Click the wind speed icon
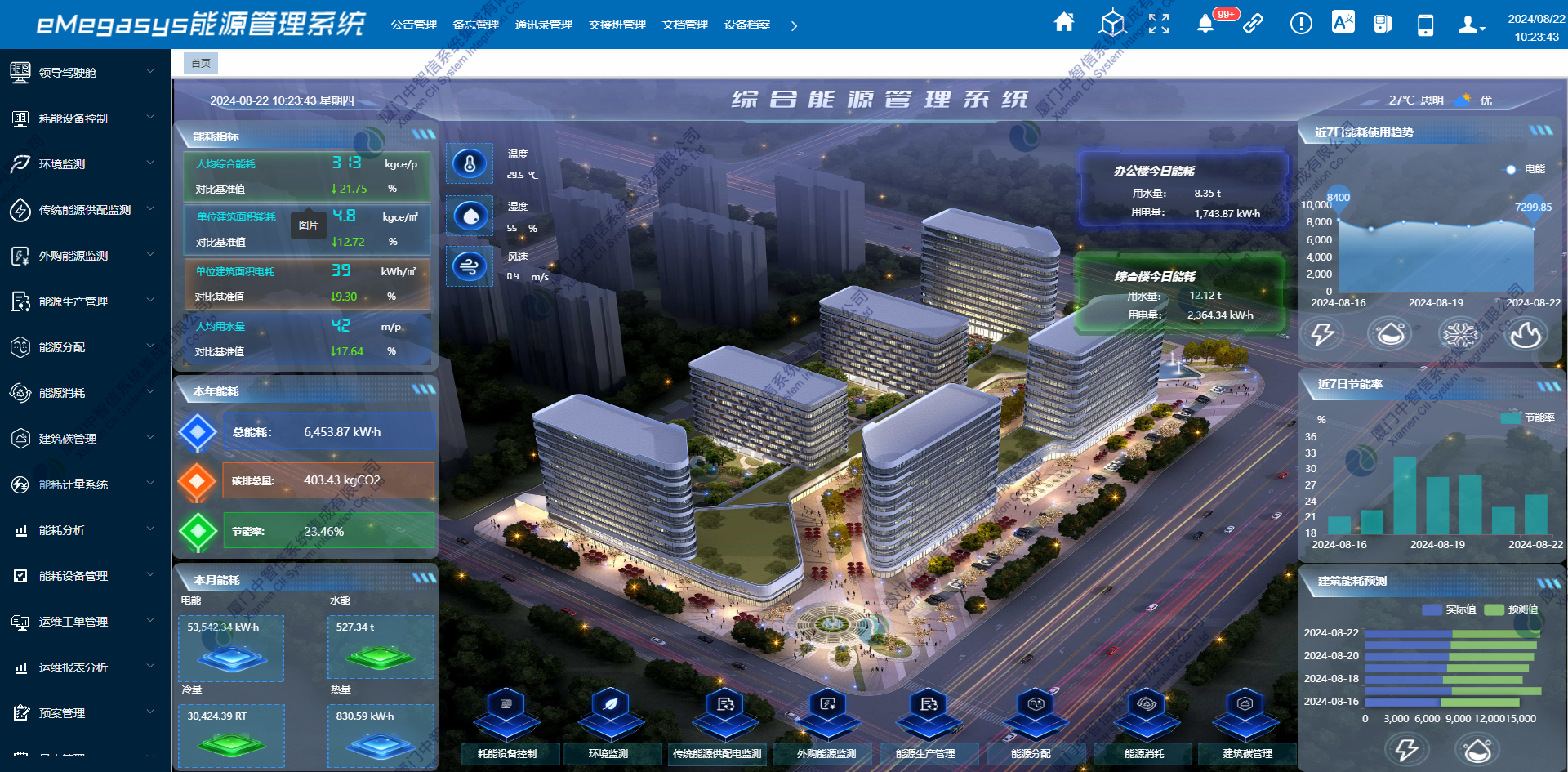 pyautogui.click(x=470, y=266)
